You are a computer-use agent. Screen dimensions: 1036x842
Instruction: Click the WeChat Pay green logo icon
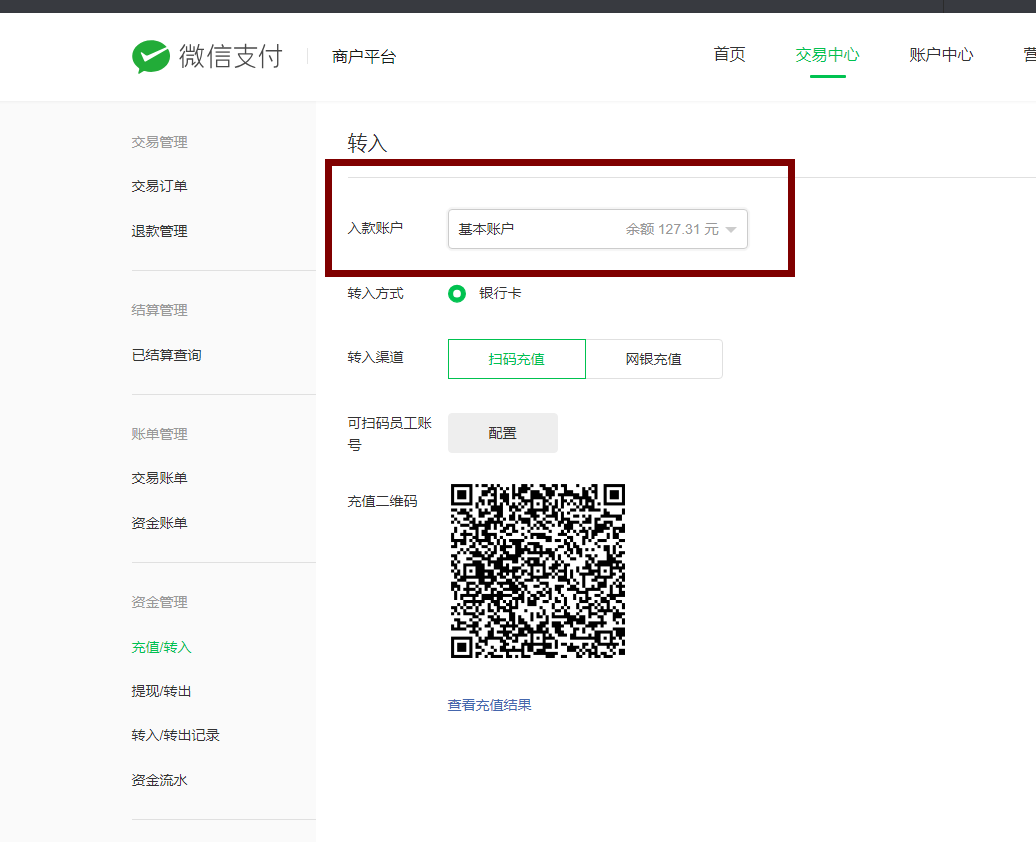(x=151, y=56)
